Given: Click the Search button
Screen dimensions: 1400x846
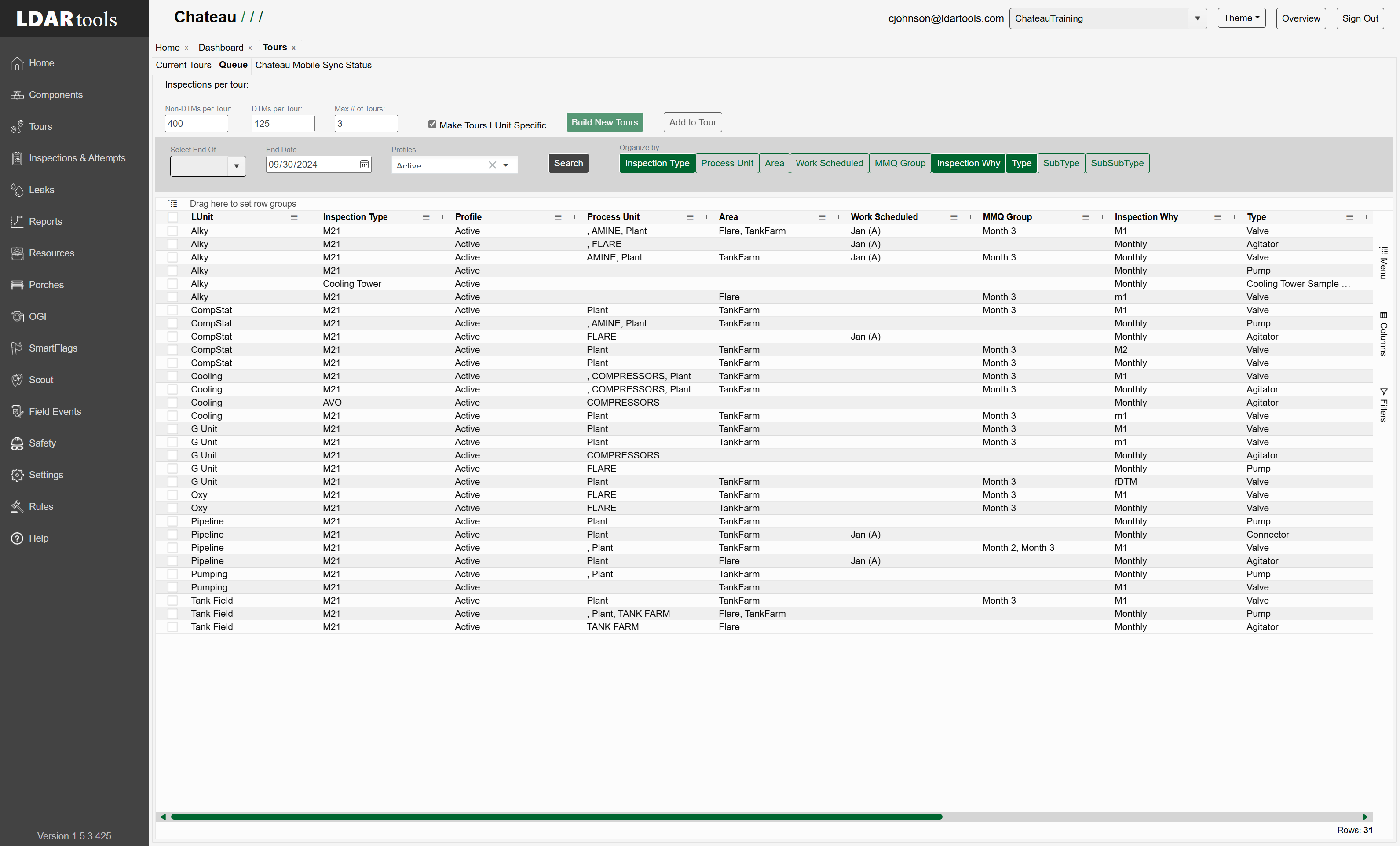Looking at the screenshot, I should pos(568,163).
